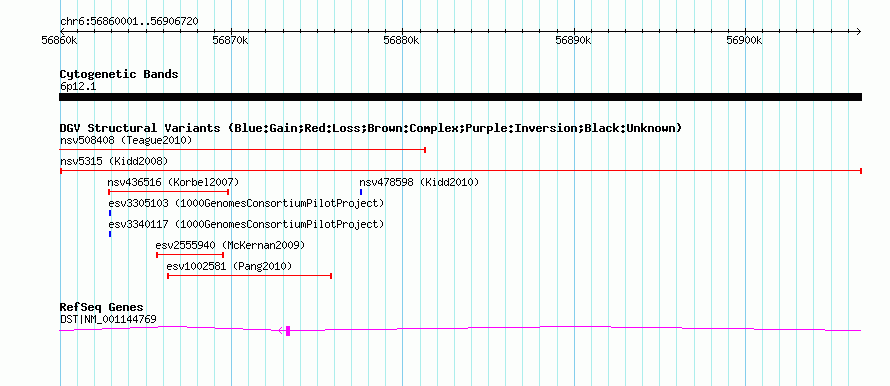Open the esv2555940 (McKernan2009) label

pyautogui.click(x=230, y=245)
